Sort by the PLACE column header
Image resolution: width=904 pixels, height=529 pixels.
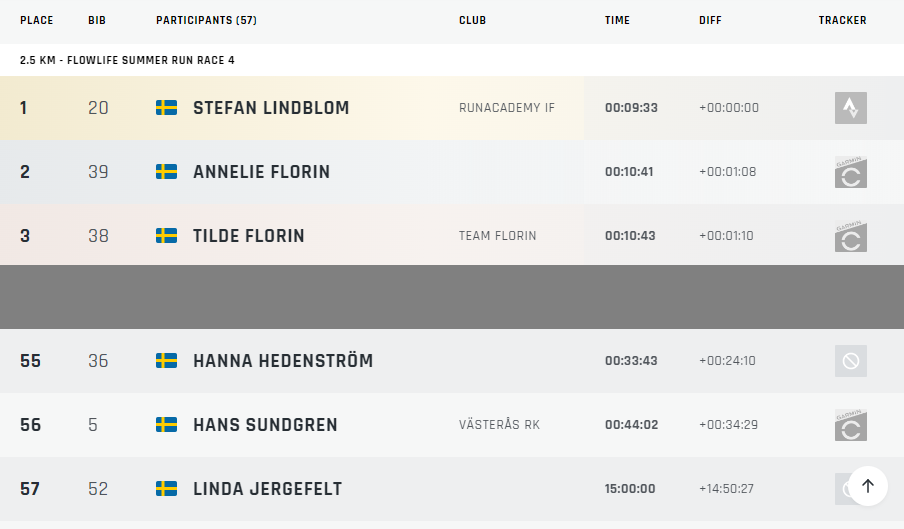[36, 20]
